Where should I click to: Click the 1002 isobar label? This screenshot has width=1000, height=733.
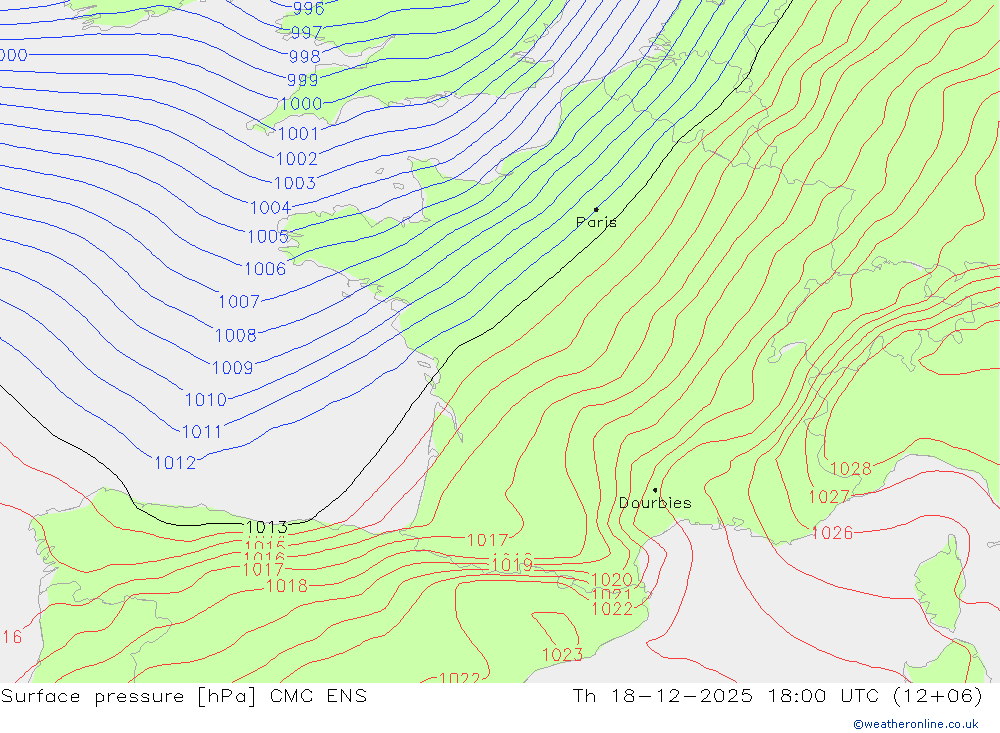coord(297,159)
